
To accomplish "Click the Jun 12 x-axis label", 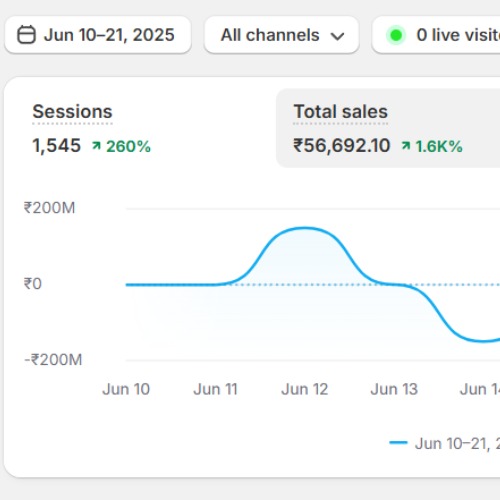I will (x=305, y=389).
